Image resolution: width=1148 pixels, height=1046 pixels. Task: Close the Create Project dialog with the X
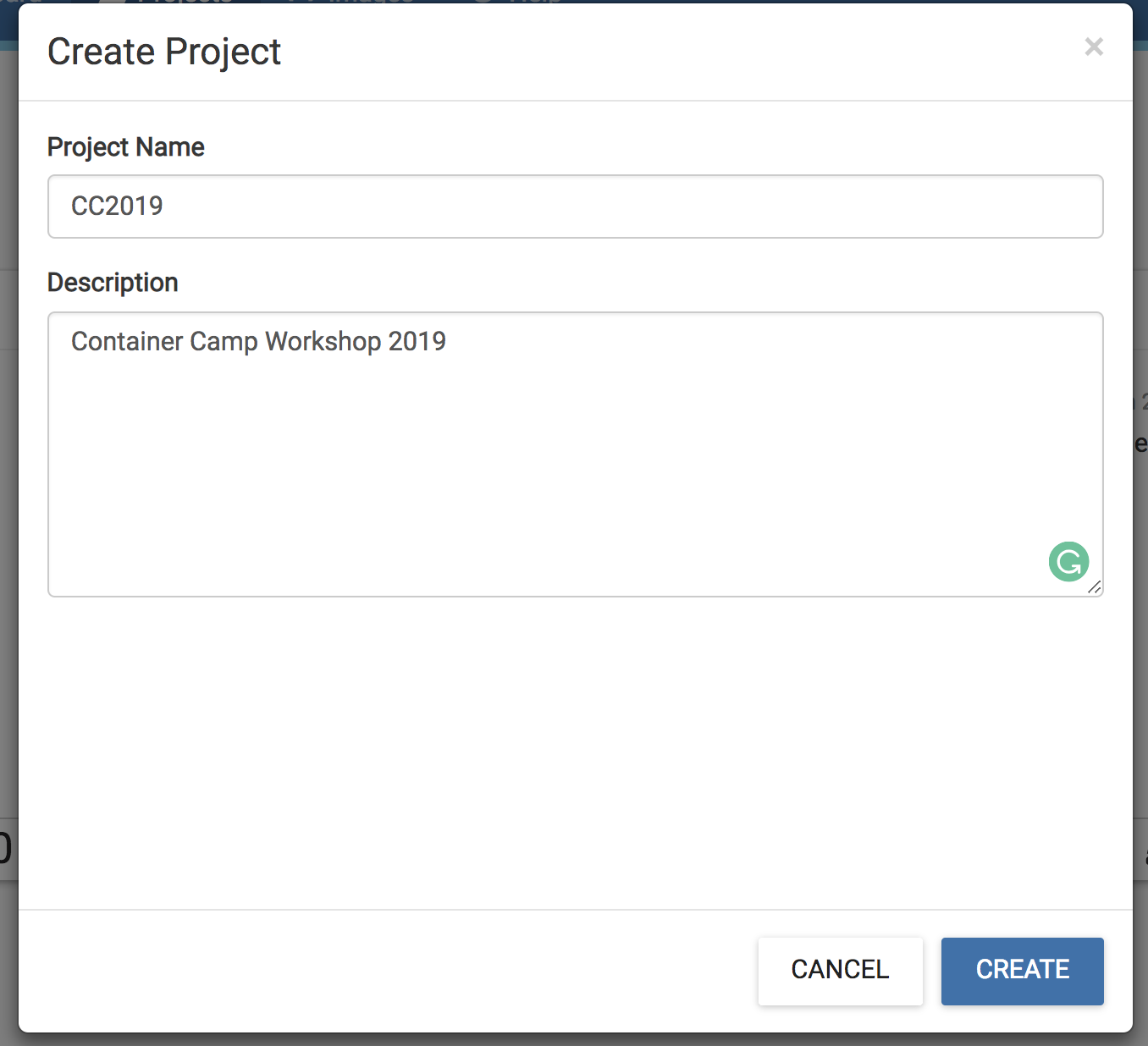[x=1094, y=47]
